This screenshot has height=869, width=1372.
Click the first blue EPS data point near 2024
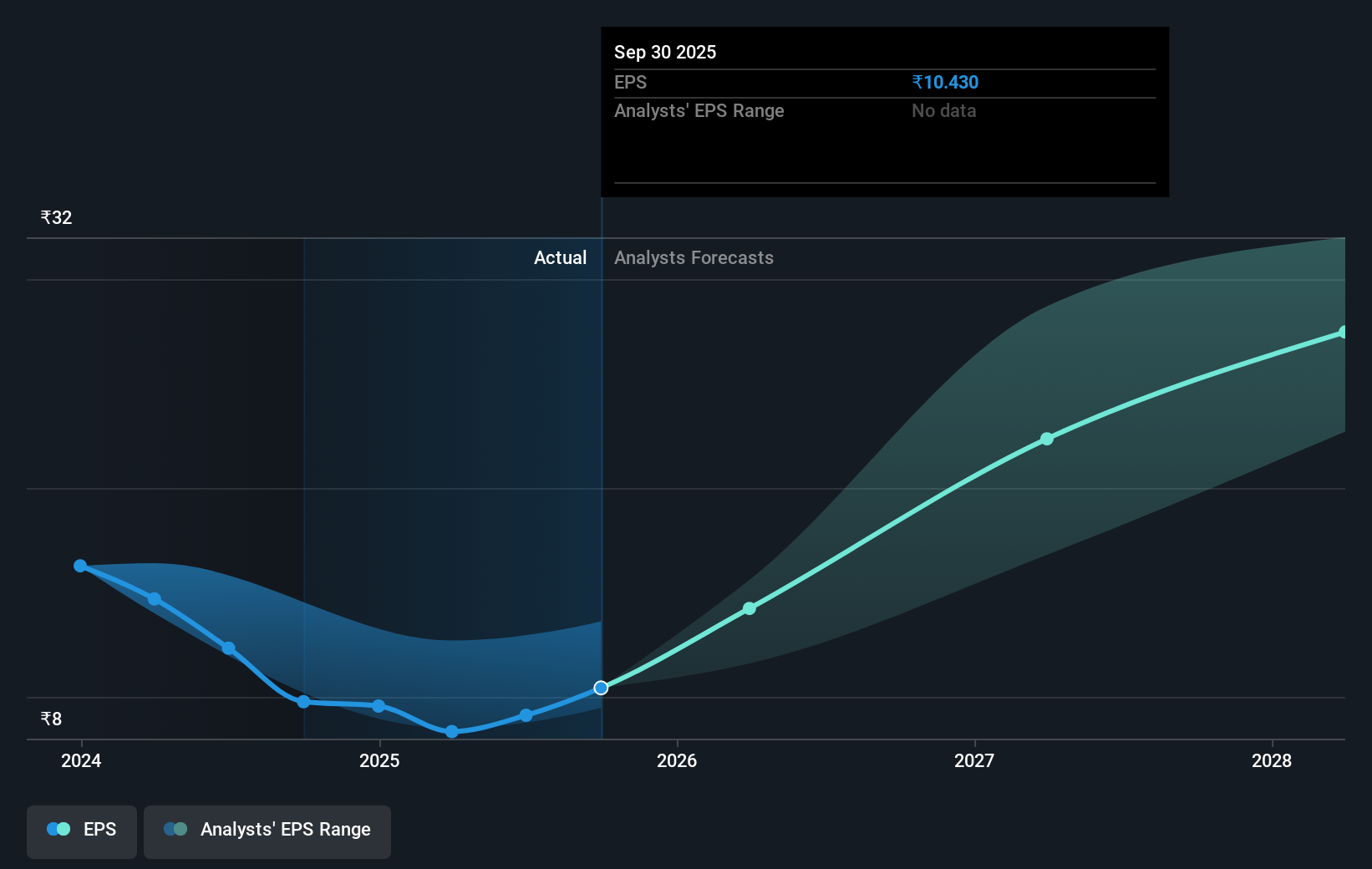[x=80, y=566]
